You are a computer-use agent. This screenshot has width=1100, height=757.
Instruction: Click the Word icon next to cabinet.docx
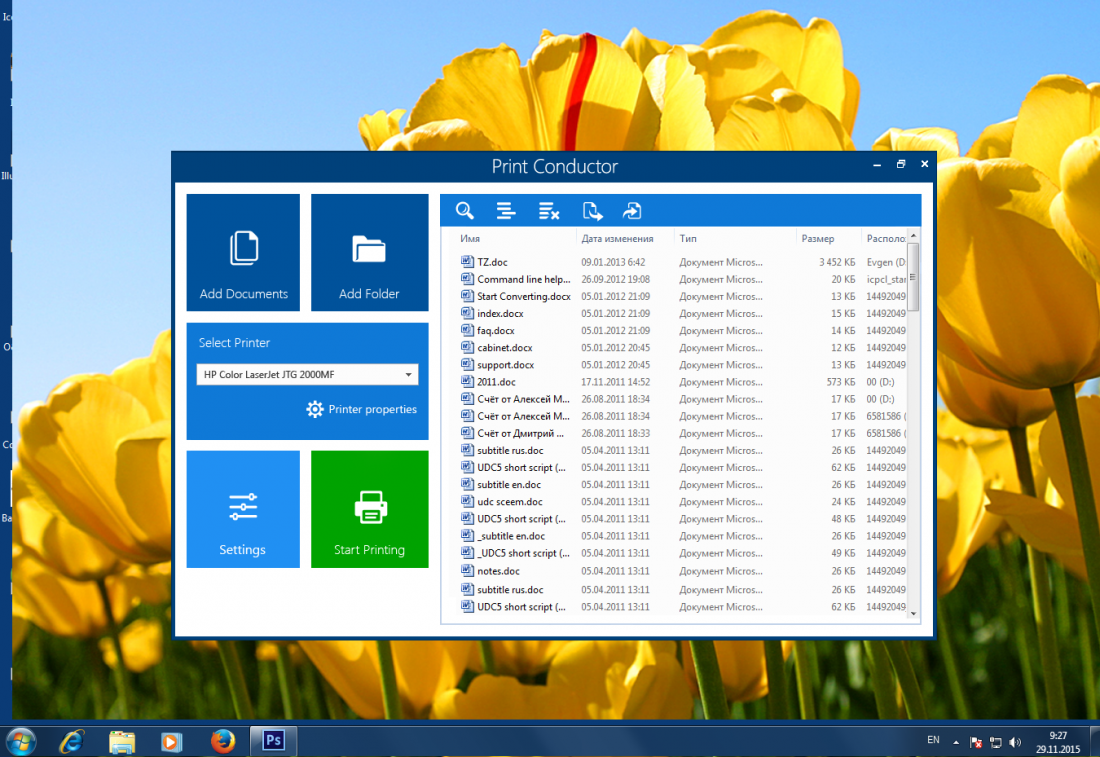point(467,347)
